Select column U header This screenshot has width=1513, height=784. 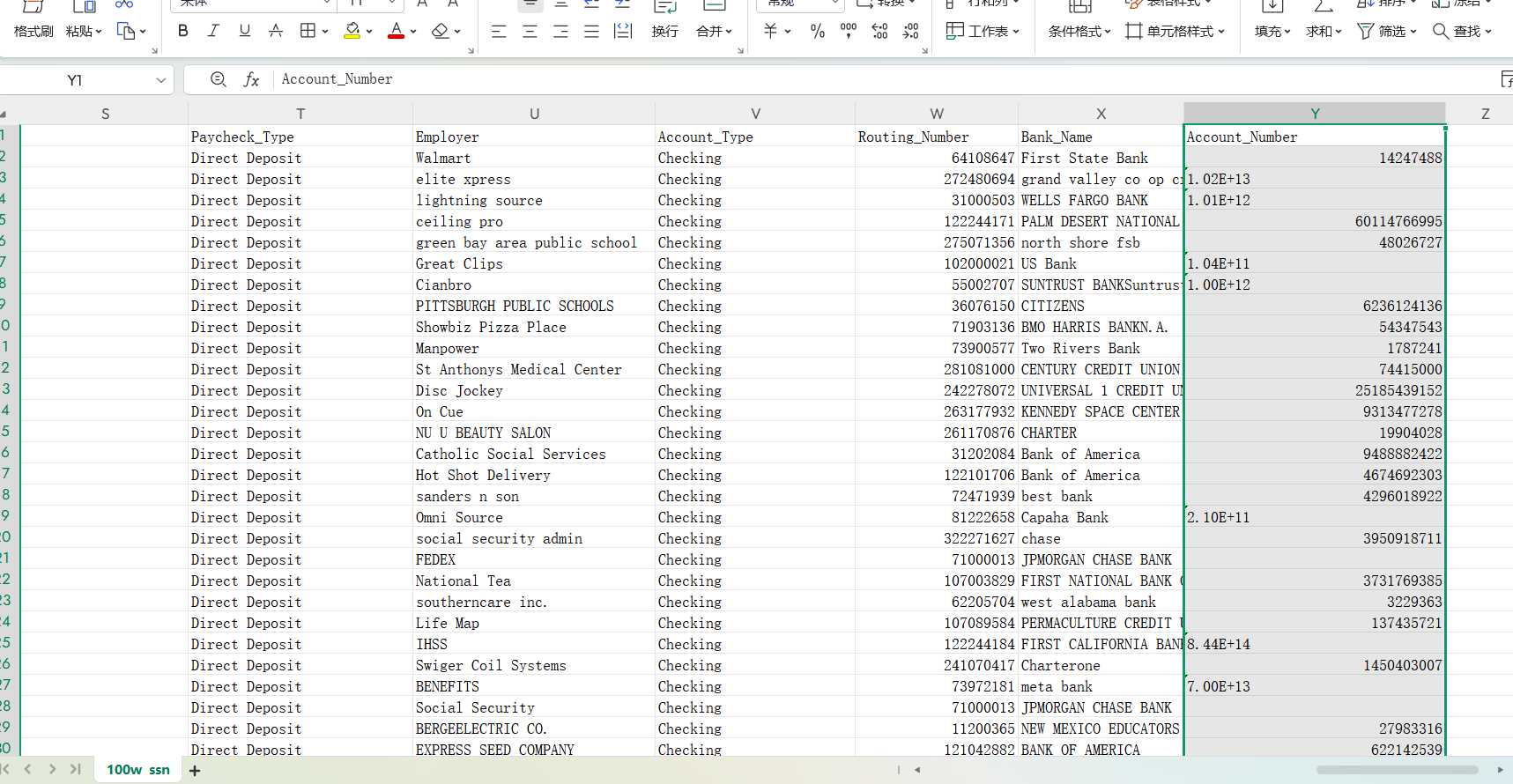534,114
